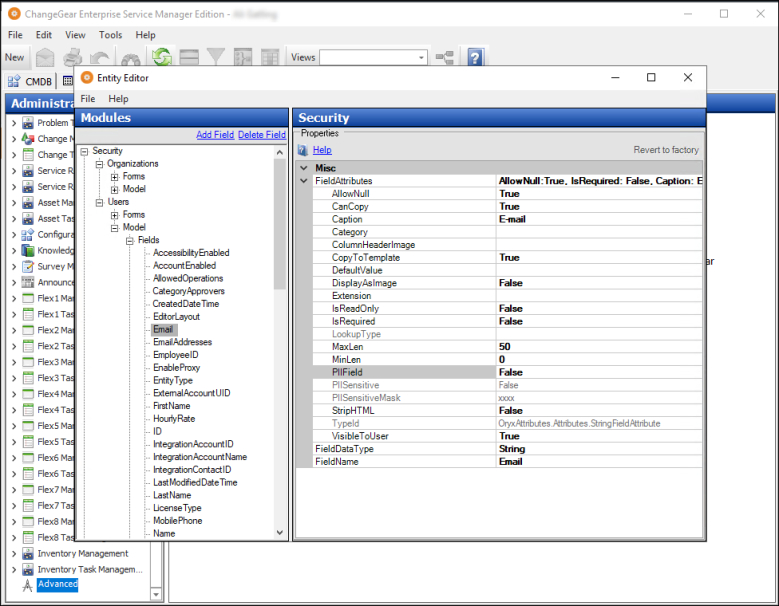
Task: Collapse the Misc property category
Action: click(304, 168)
